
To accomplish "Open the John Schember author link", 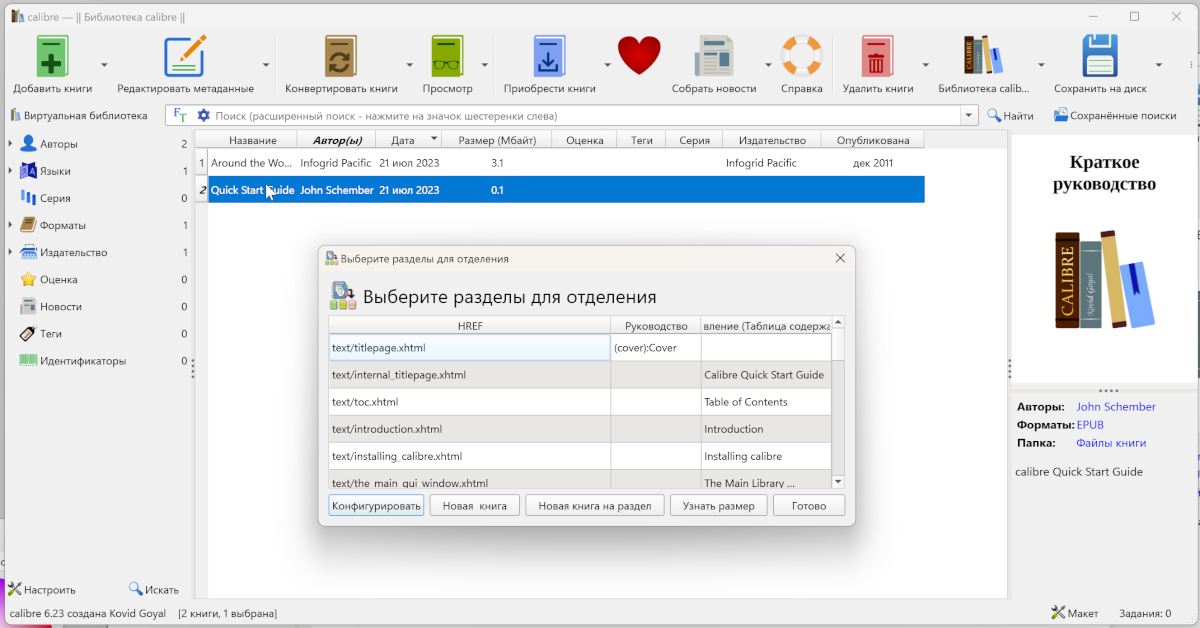I will click(x=1116, y=407).
